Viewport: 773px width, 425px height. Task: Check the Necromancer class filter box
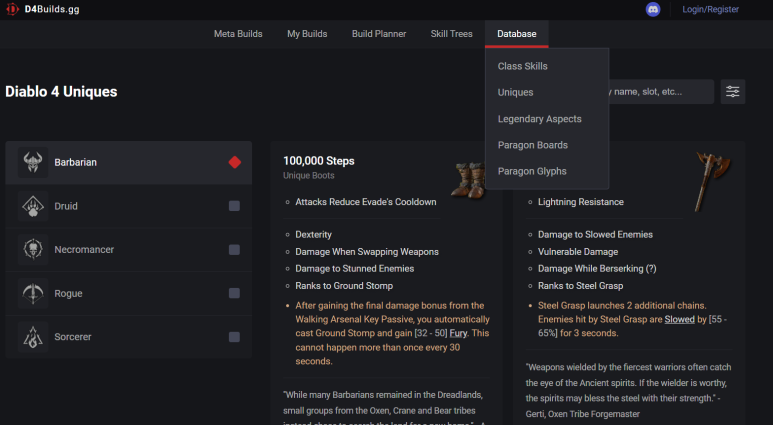point(235,249)
